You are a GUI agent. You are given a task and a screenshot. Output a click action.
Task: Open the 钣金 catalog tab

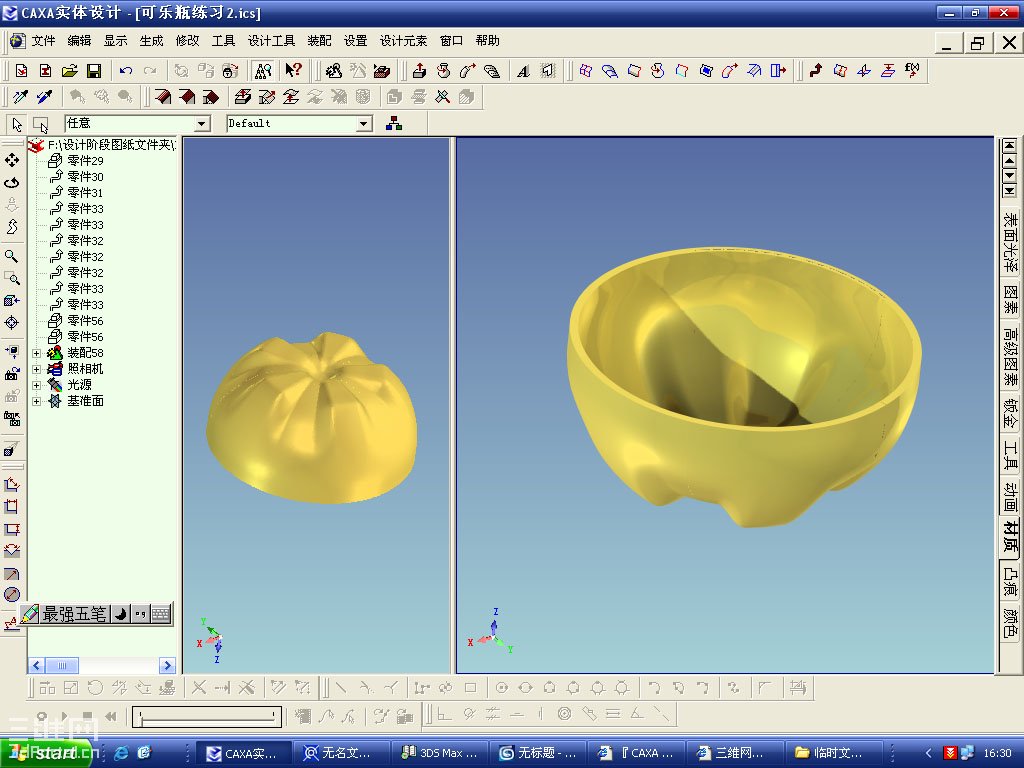pos(1010,413)
